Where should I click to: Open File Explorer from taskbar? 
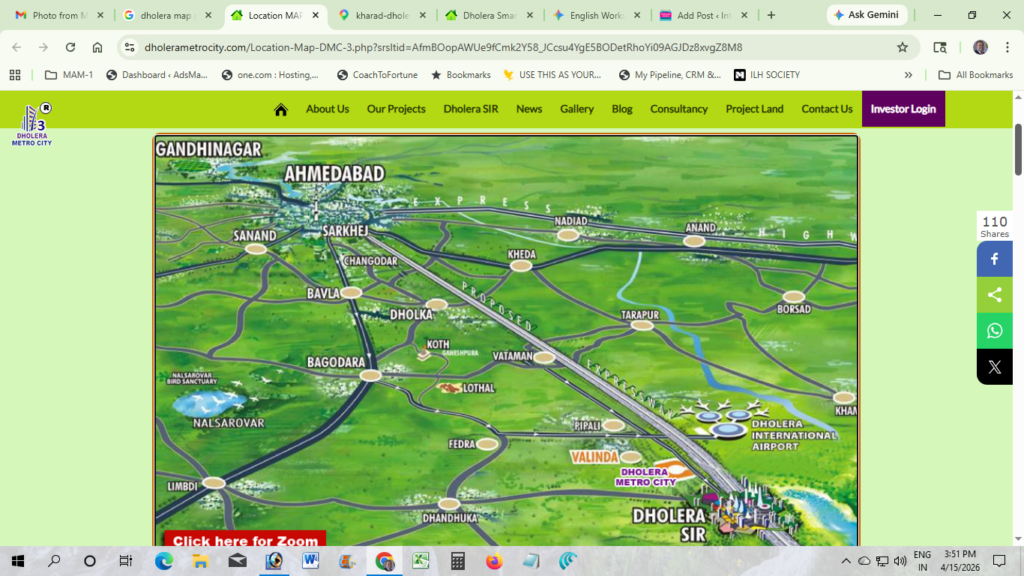pyautogui.click(x=200, y=561)
